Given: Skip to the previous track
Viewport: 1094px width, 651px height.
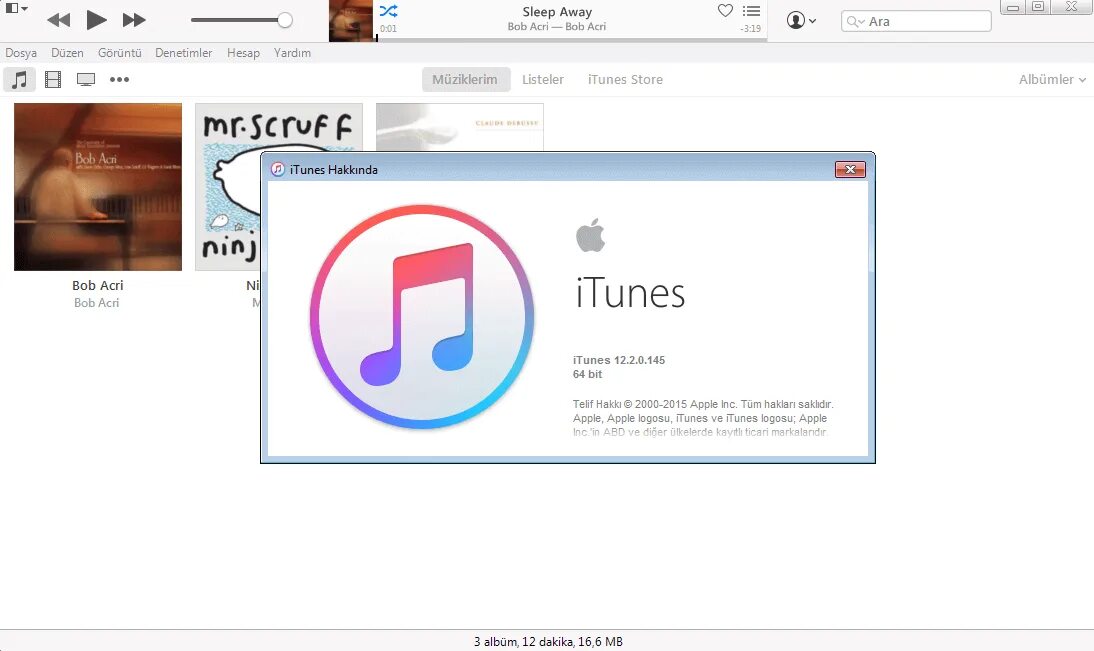Looking at the screenshot, I should point(59,20).
